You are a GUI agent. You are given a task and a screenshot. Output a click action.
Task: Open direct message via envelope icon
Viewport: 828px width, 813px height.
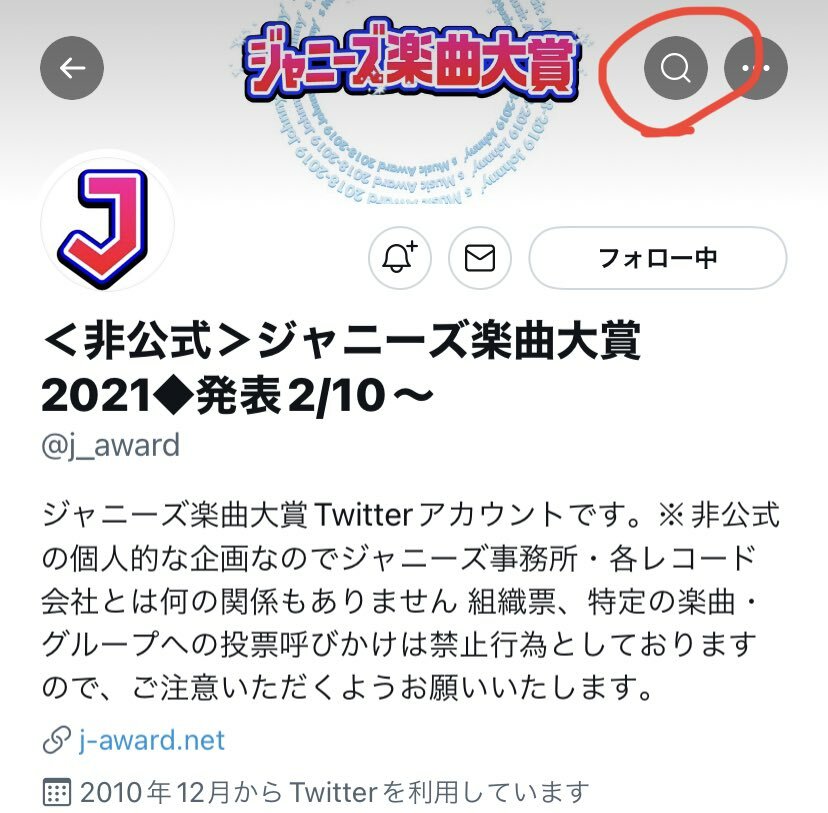[479, 258]
